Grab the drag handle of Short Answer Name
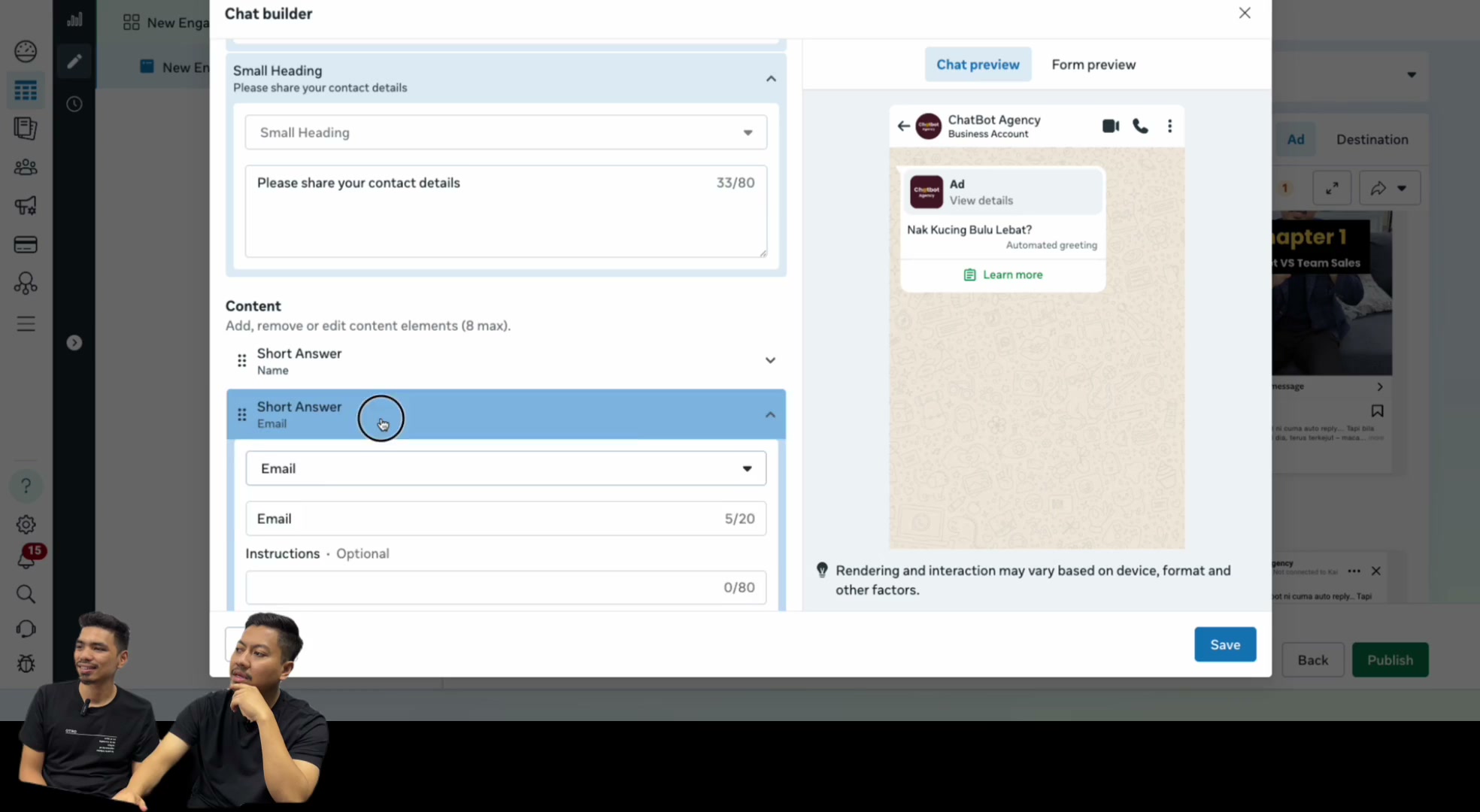This screenshot has width=1480, height=812. 241,361
